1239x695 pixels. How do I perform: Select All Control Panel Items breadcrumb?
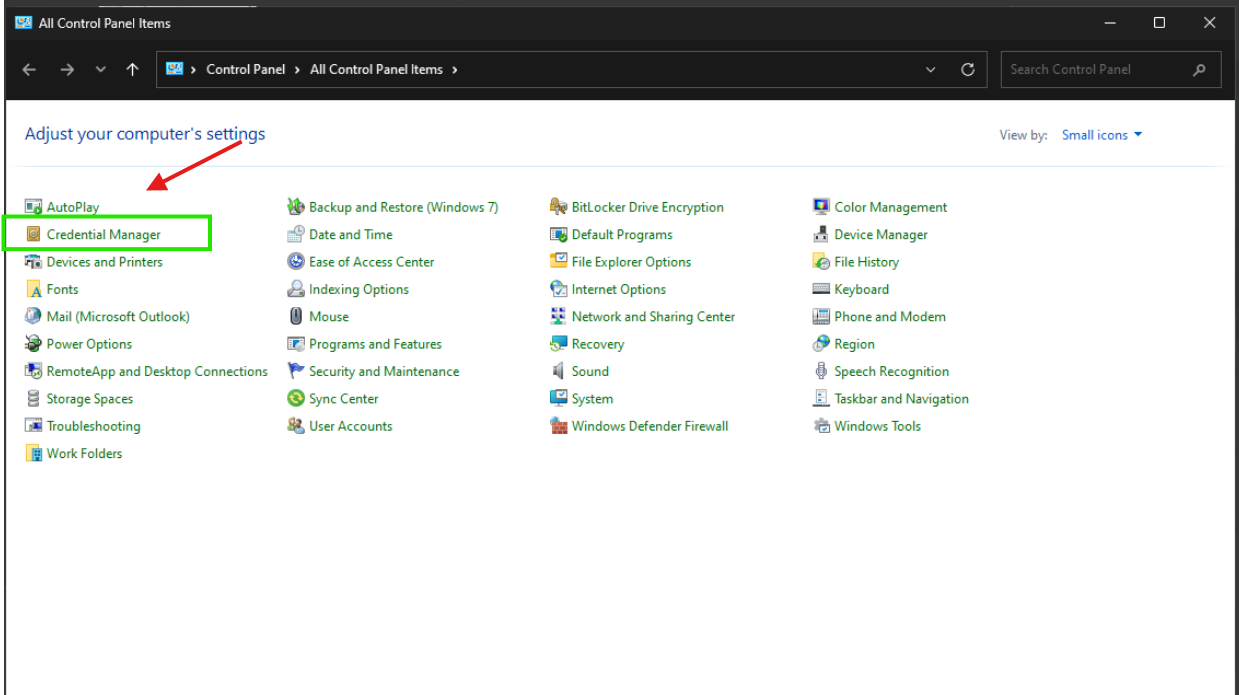(x=376, y=70)
